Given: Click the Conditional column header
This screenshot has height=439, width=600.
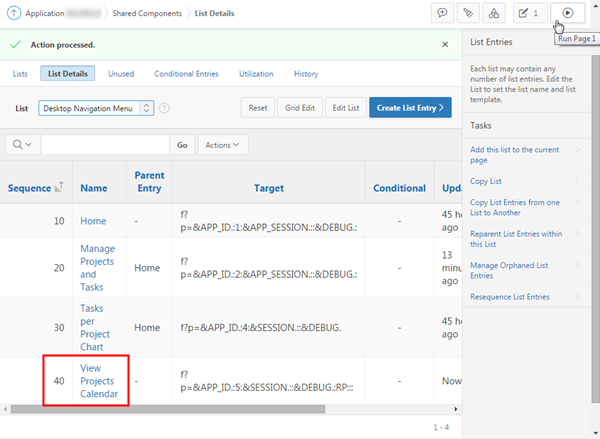Looking at the screenshot, I should point(399,188).
